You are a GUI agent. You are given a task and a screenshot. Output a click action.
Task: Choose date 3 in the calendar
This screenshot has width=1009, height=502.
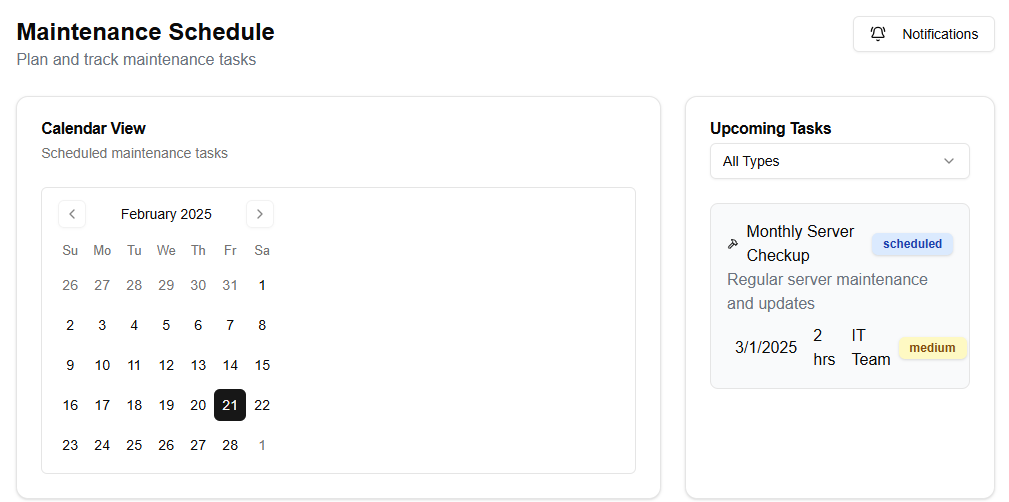[102, 325]
